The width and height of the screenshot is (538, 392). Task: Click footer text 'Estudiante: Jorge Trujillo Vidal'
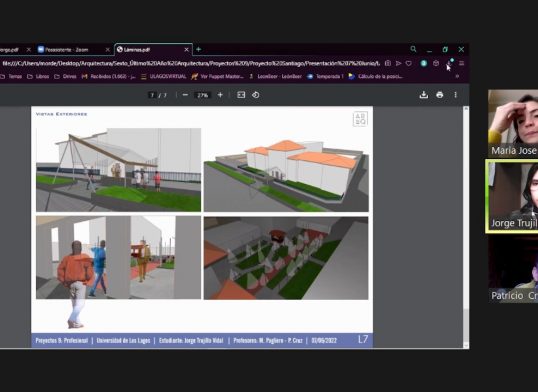point(191,341)
